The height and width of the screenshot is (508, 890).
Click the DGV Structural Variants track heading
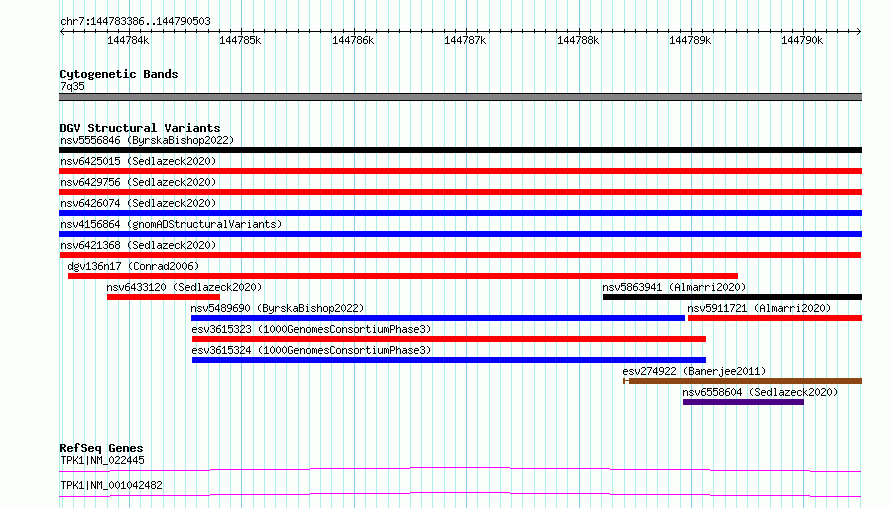click(140, 128)
